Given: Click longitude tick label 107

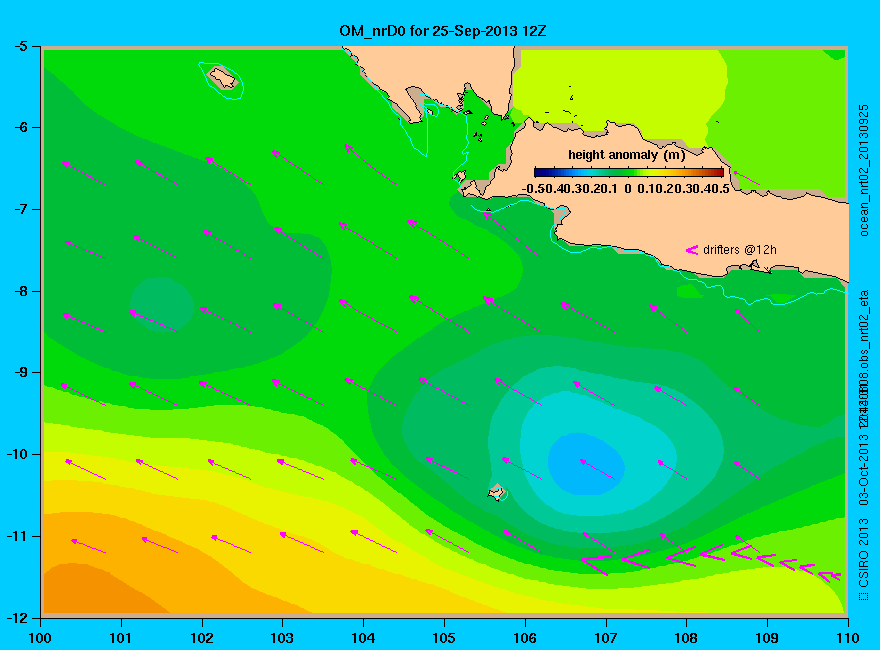Looking at the screenshot, I should [x=606, y=638].
